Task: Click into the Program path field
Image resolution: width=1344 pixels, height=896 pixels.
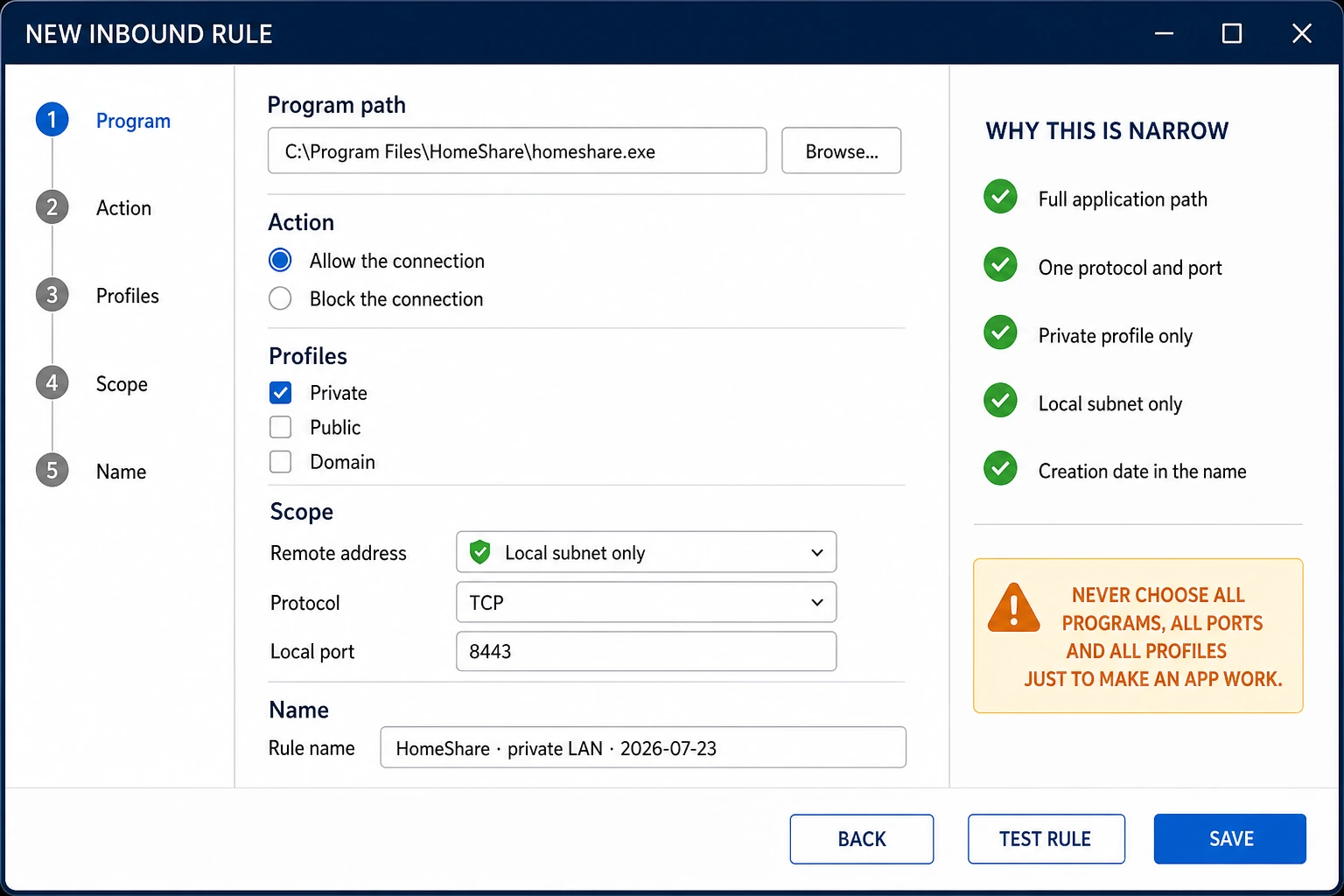Action: pyautogui.click(x=517, y=150)
